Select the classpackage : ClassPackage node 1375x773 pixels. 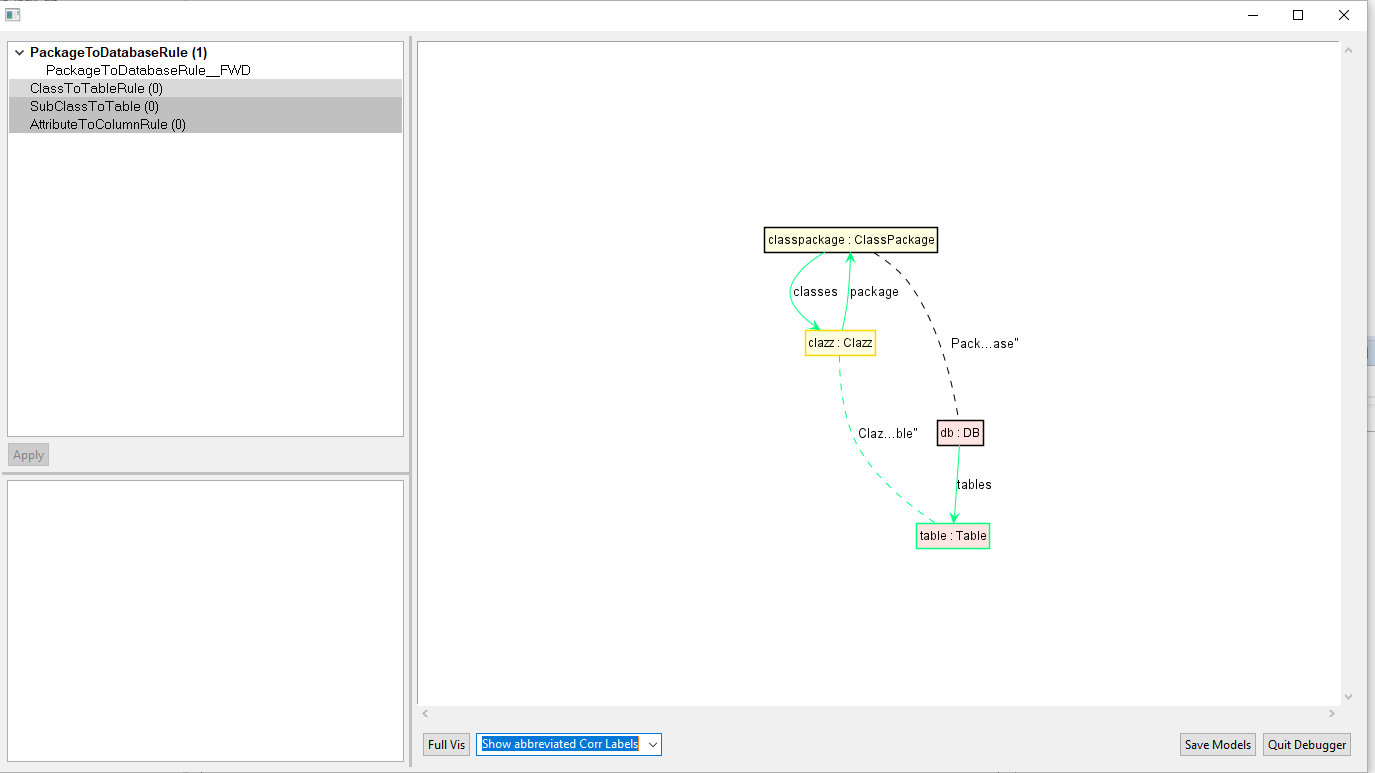pos(850,239)
